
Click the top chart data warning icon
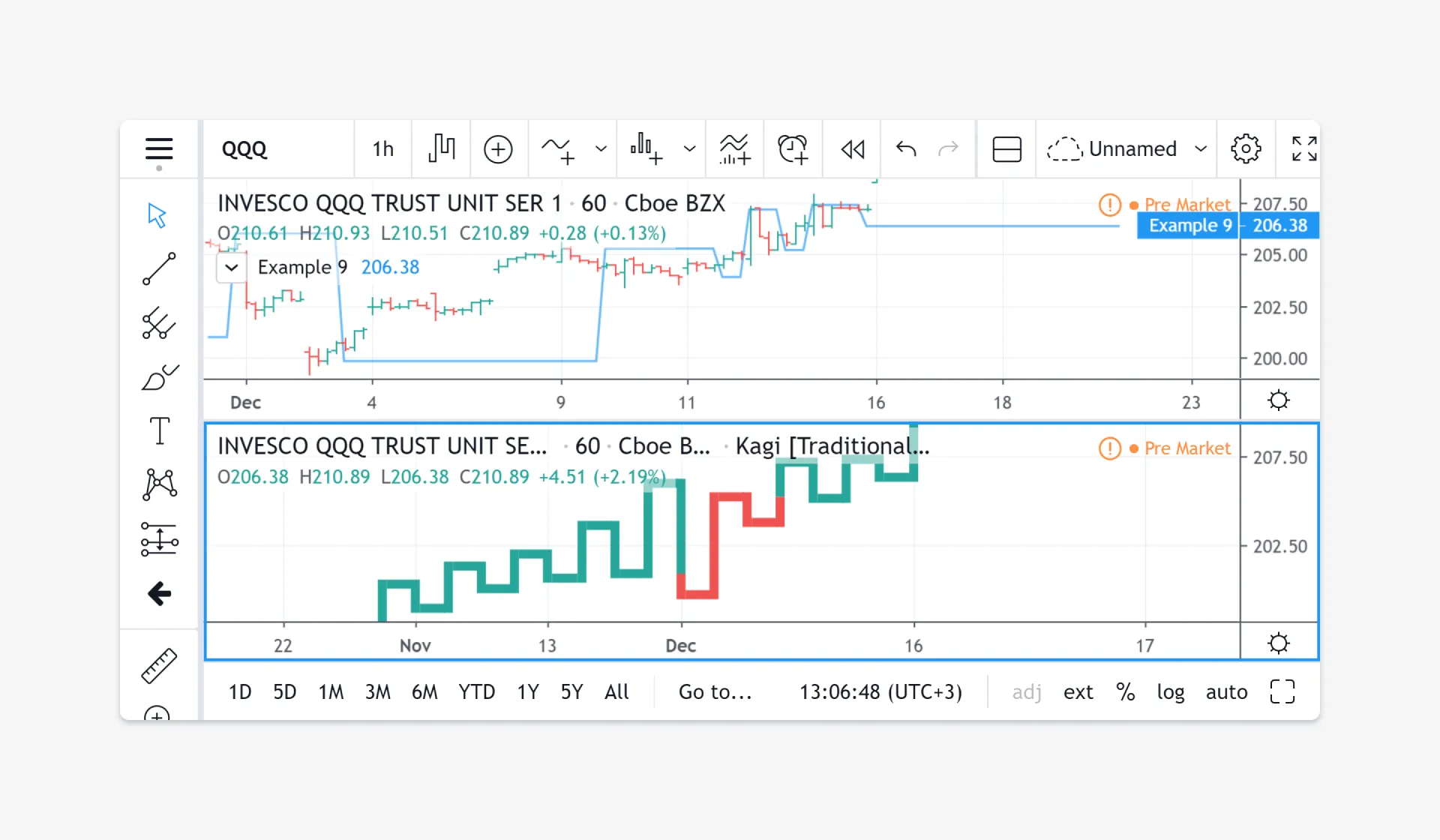pos(1109,205)
